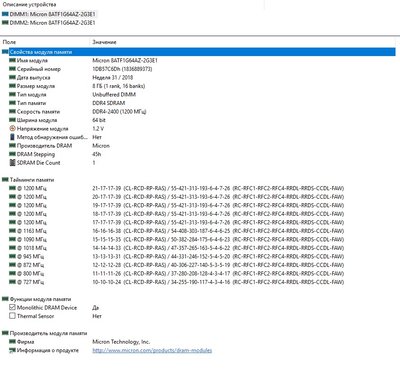Select the timing value starting 10-10-10-24
Screen dimensions: 400x371
[x=218, y=282]
